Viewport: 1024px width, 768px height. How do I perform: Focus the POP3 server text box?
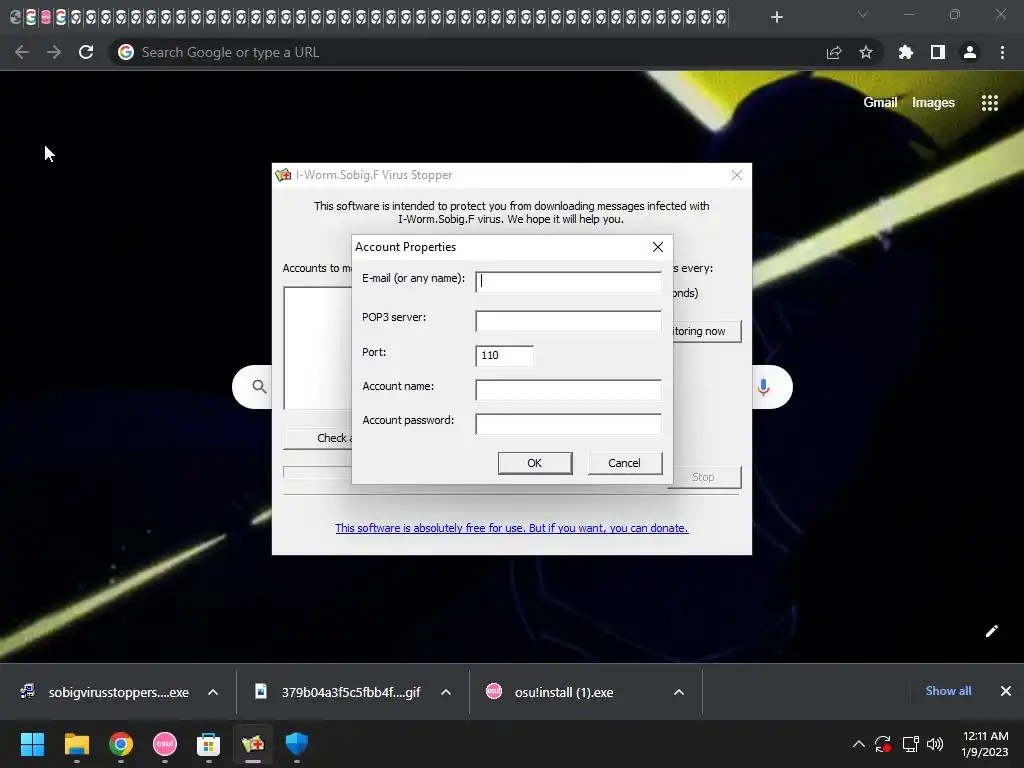[x=568, y=321]
